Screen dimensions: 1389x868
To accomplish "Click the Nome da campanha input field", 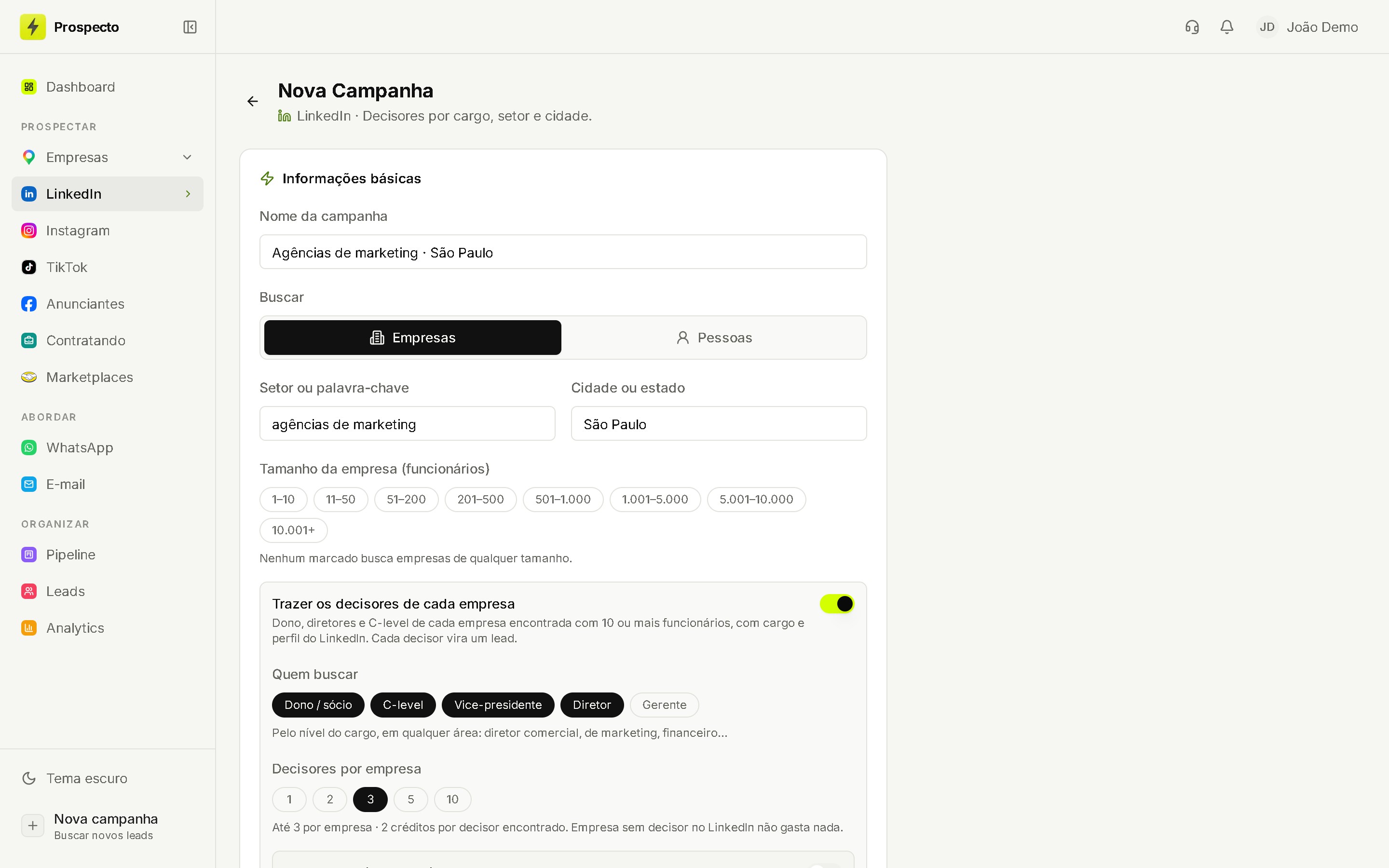I will [563, 252].
